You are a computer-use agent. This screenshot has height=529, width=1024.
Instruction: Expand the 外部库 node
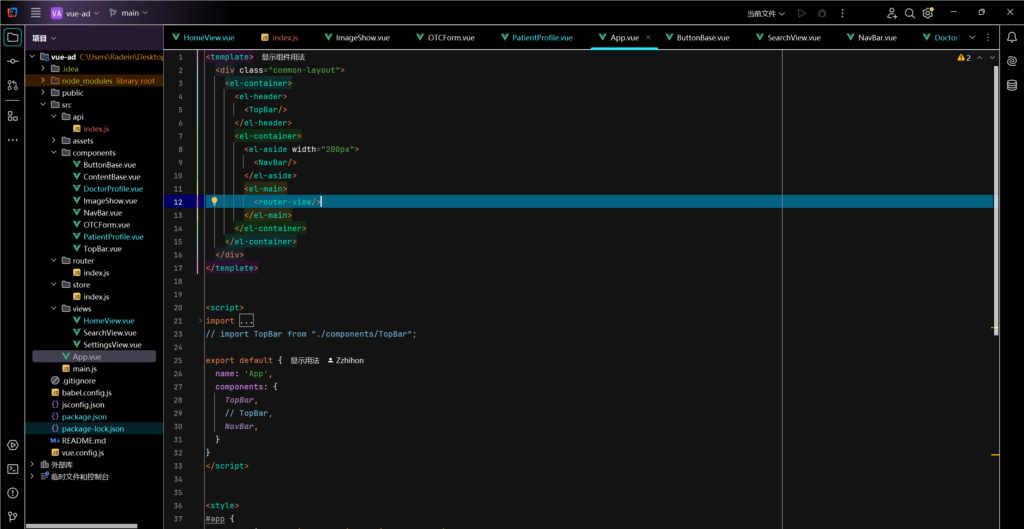pos(32,464)
